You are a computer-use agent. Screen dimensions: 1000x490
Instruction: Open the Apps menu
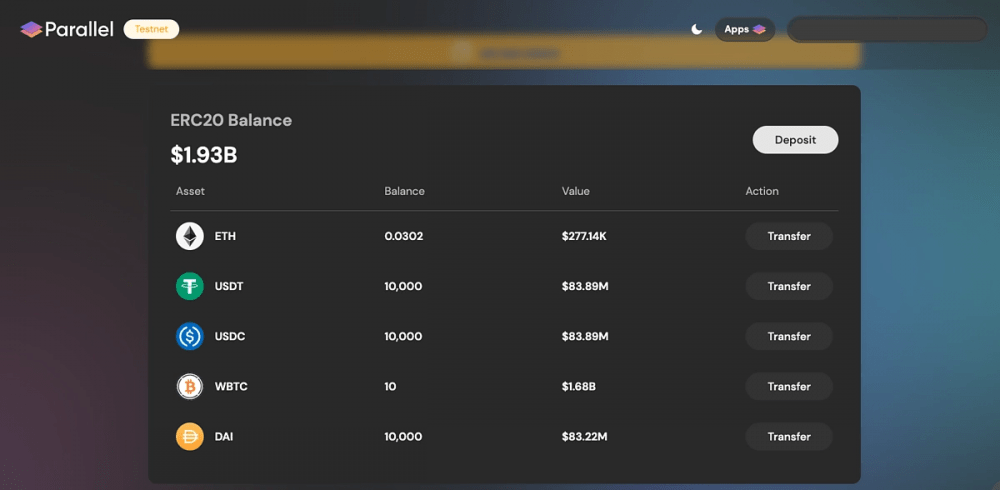pyautogui.click(x=745, y=29)
